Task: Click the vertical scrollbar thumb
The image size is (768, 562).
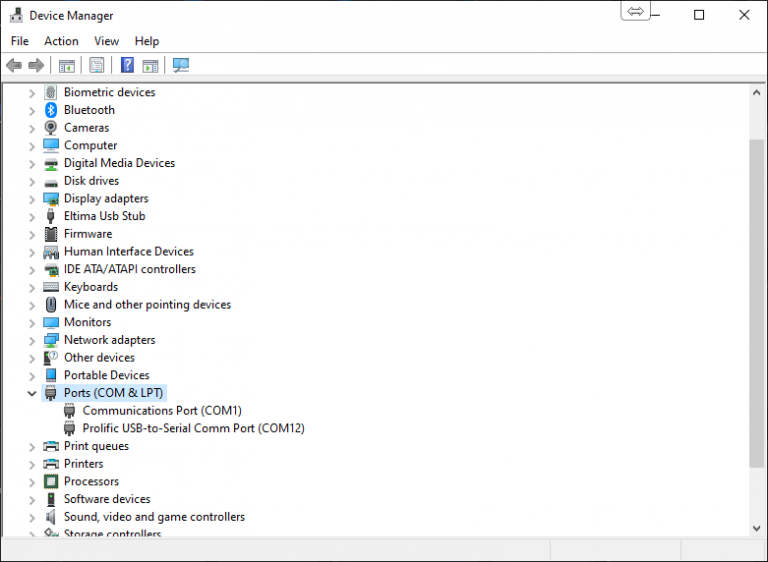Action: pos(756,303)
